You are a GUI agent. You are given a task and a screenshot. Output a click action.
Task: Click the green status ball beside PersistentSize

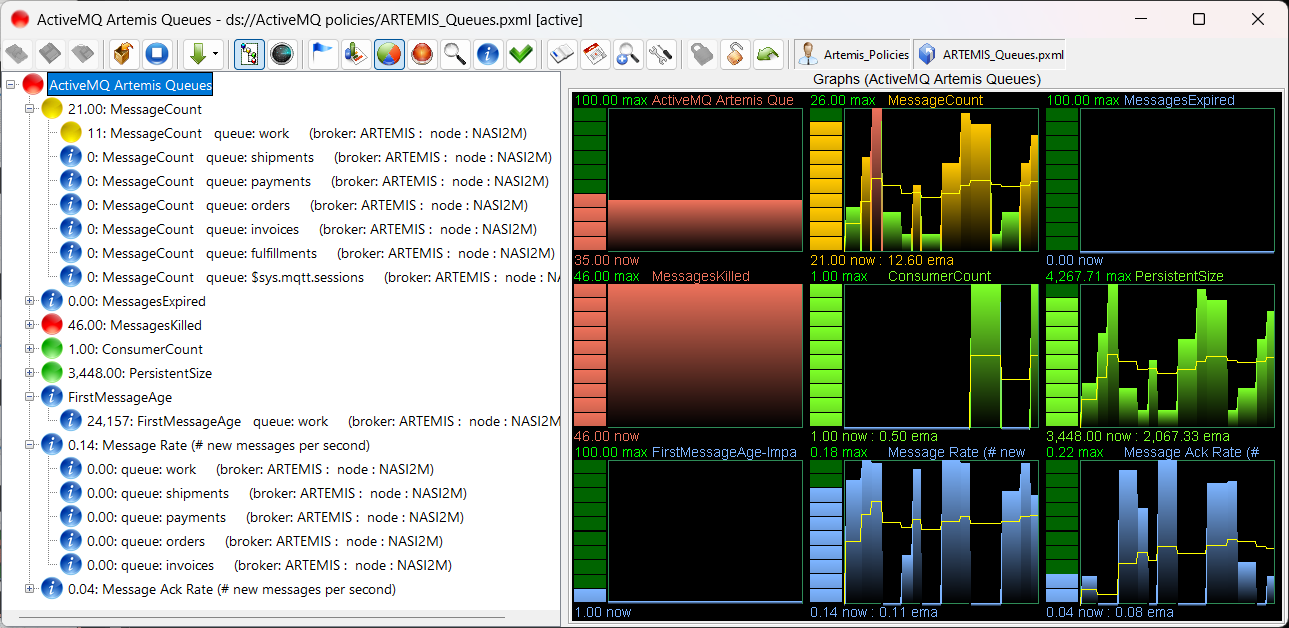coord(52,373)
